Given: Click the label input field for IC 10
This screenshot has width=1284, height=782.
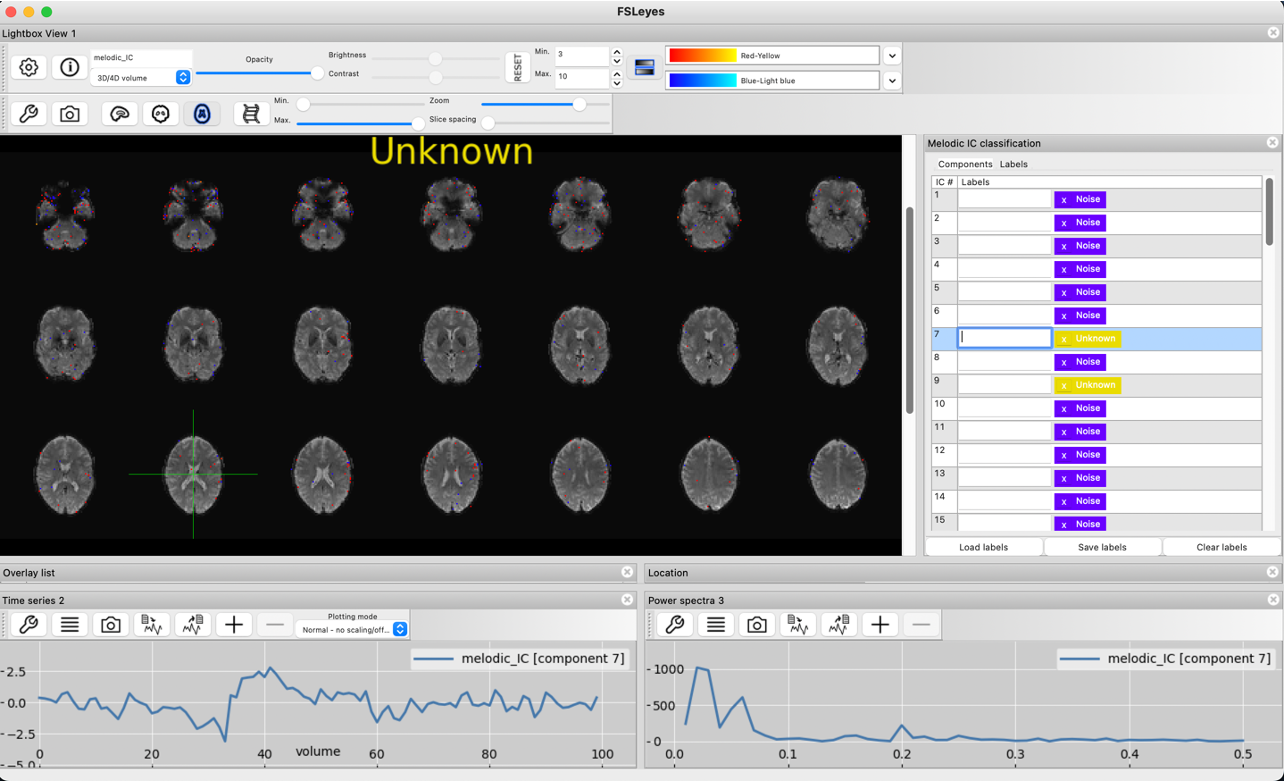Looking at the screenshot, I should (x=1004, y=408).
